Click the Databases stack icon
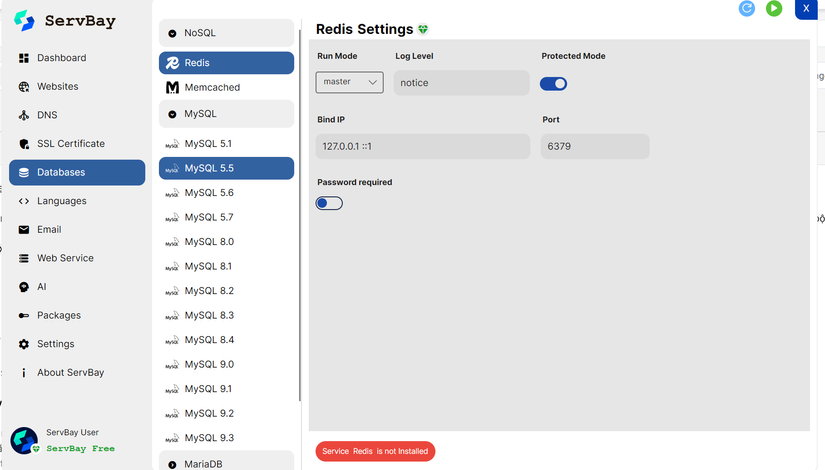825x470 pixels. pos(24,173)
